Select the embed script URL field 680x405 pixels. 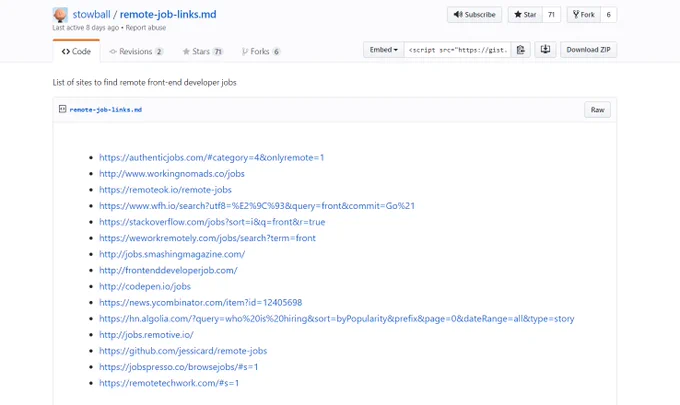click(458, 50)
